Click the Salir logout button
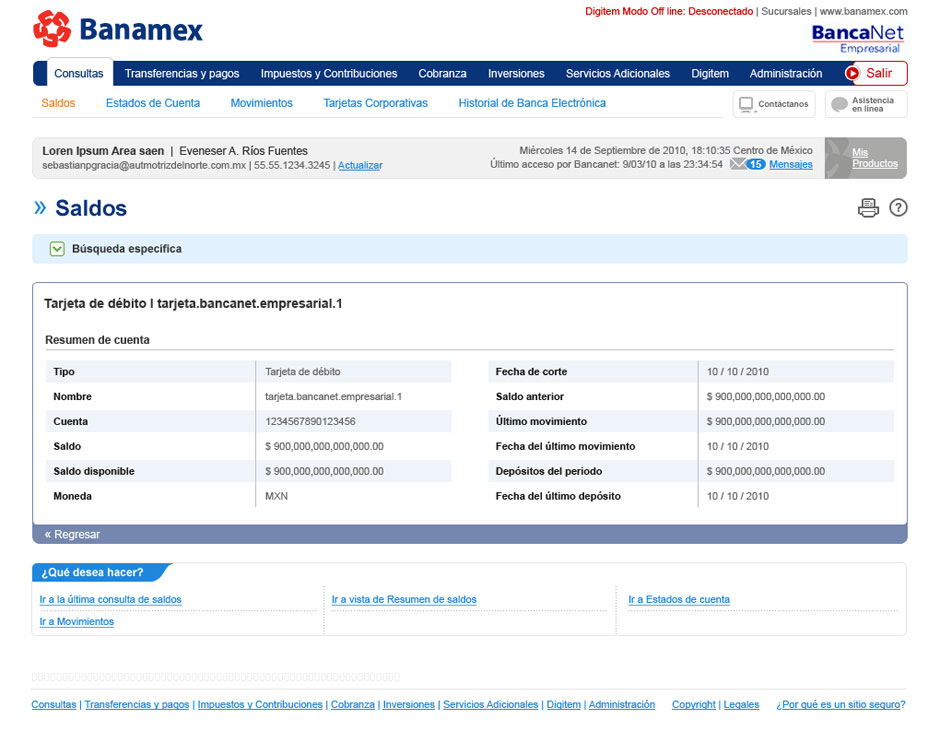 coord(875,73)
